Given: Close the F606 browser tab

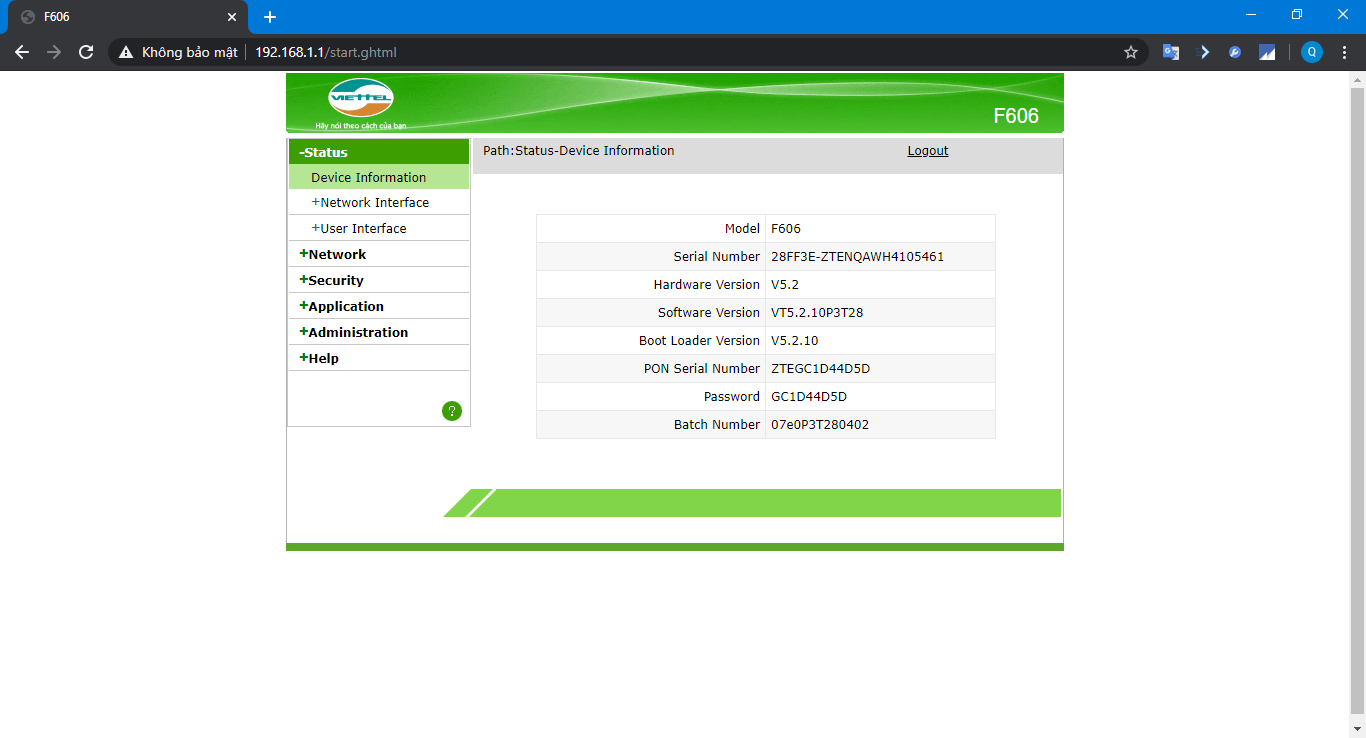Looking at the screenshot, I should (x=232, y=17).
